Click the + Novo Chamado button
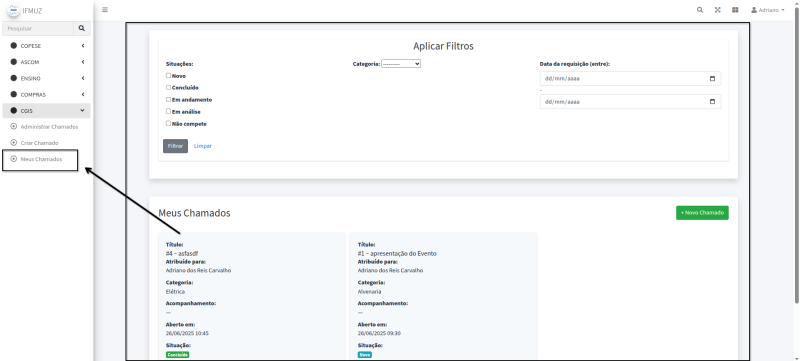The height and width of the screenshot is (361, 800). pyautogui.click(x=702, y=213)
